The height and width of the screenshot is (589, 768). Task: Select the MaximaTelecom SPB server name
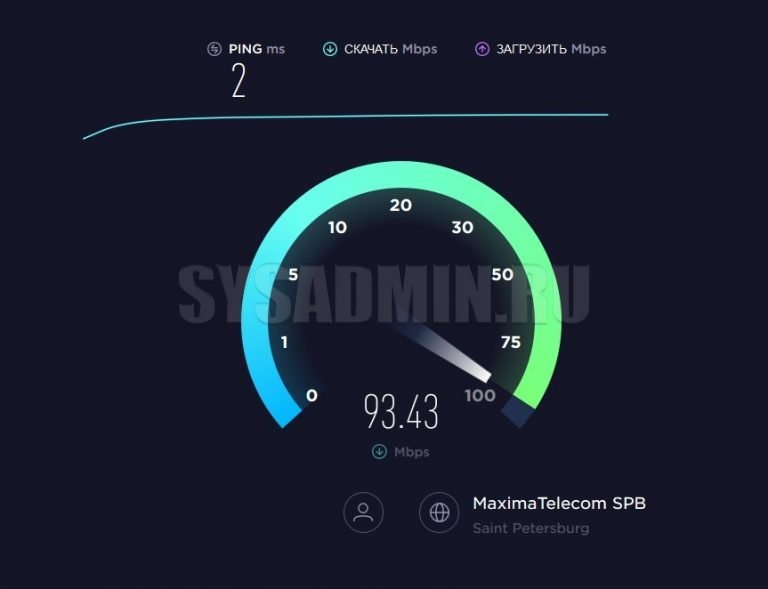point(559,503)
